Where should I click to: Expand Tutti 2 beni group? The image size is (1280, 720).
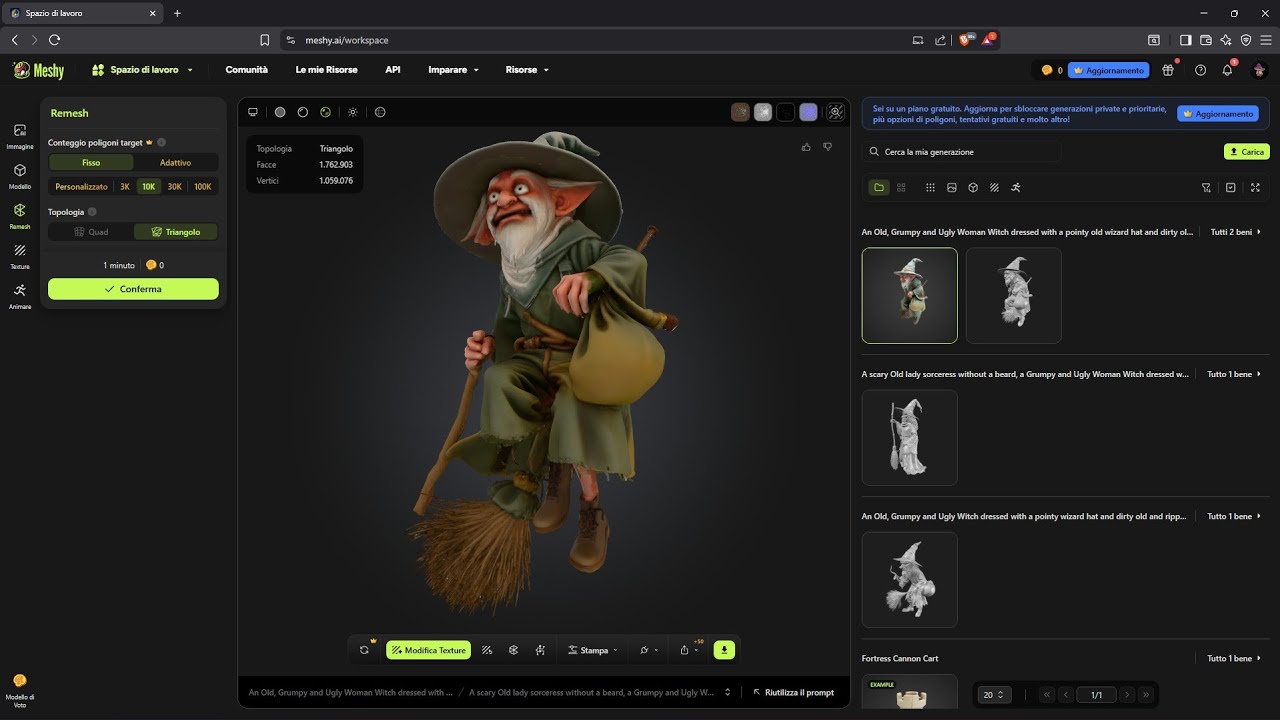[1235, 232]
